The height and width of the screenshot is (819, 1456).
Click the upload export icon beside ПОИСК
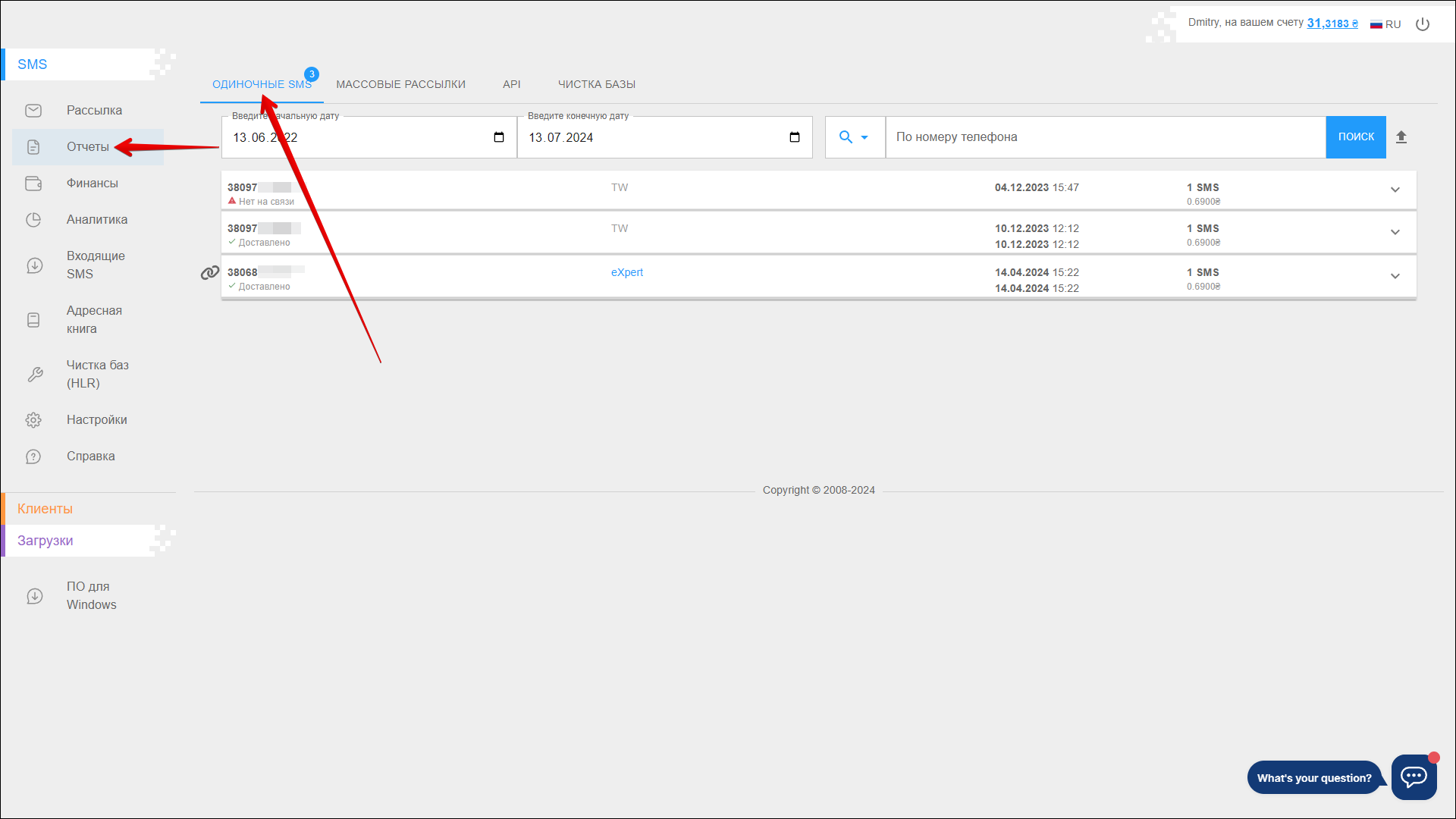point(1401,137)
